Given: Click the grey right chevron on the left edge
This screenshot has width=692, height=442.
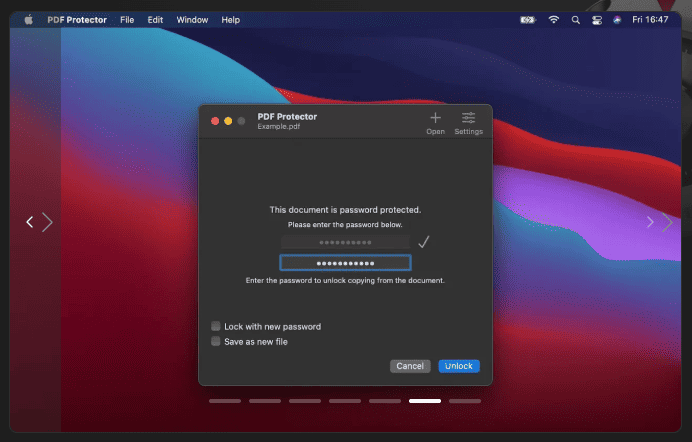Looking at the screenshot, I should [x=47, y=222].
